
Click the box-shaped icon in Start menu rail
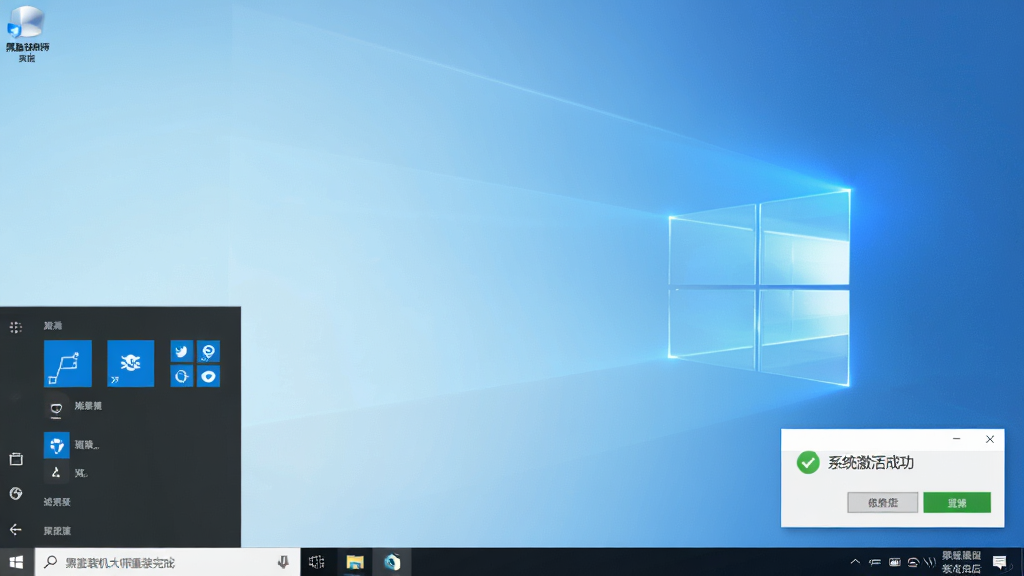pyautogui.click(x=16, y=459)
